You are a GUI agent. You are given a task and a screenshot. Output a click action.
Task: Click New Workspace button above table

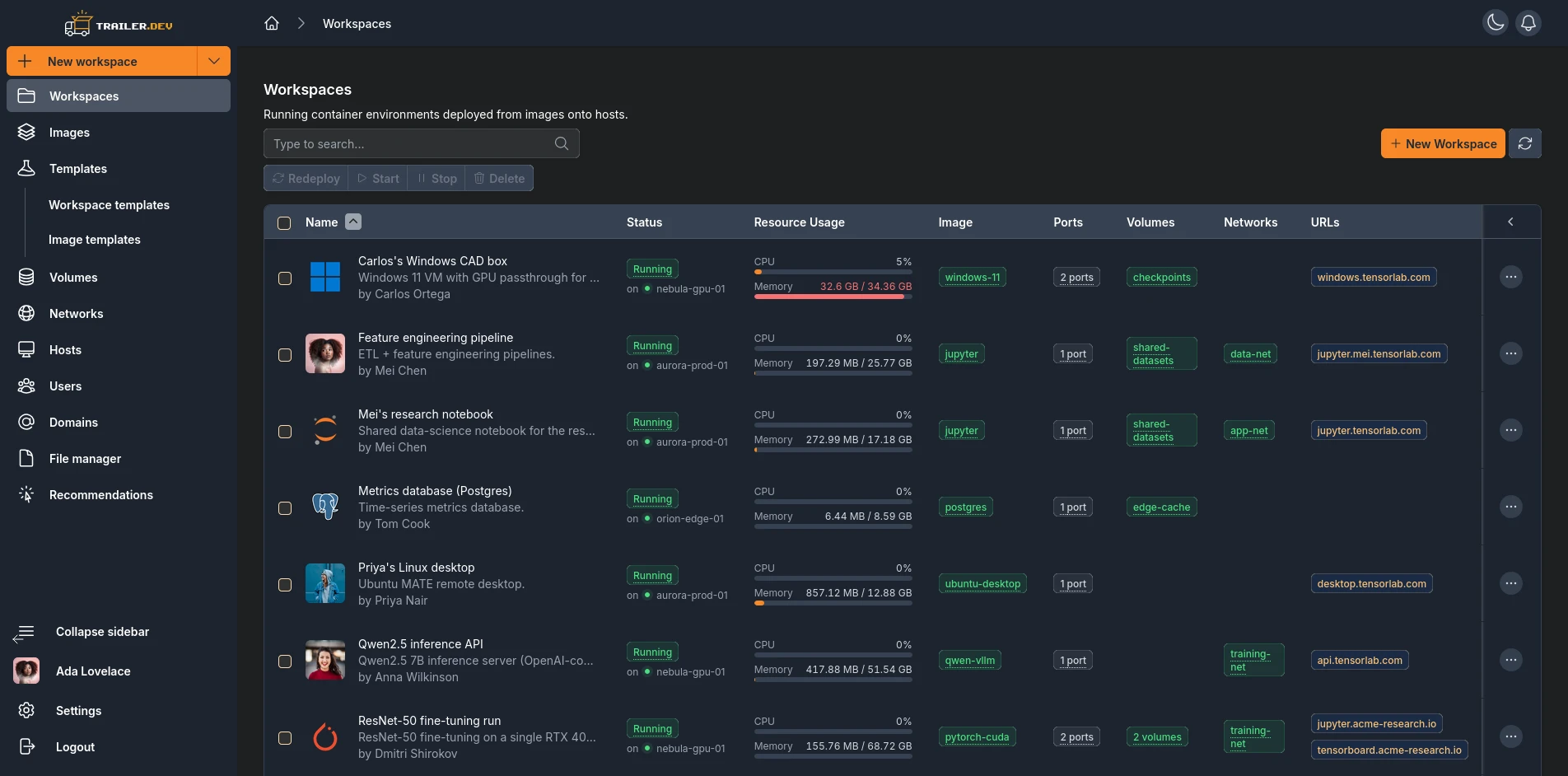coord(1443,143)
